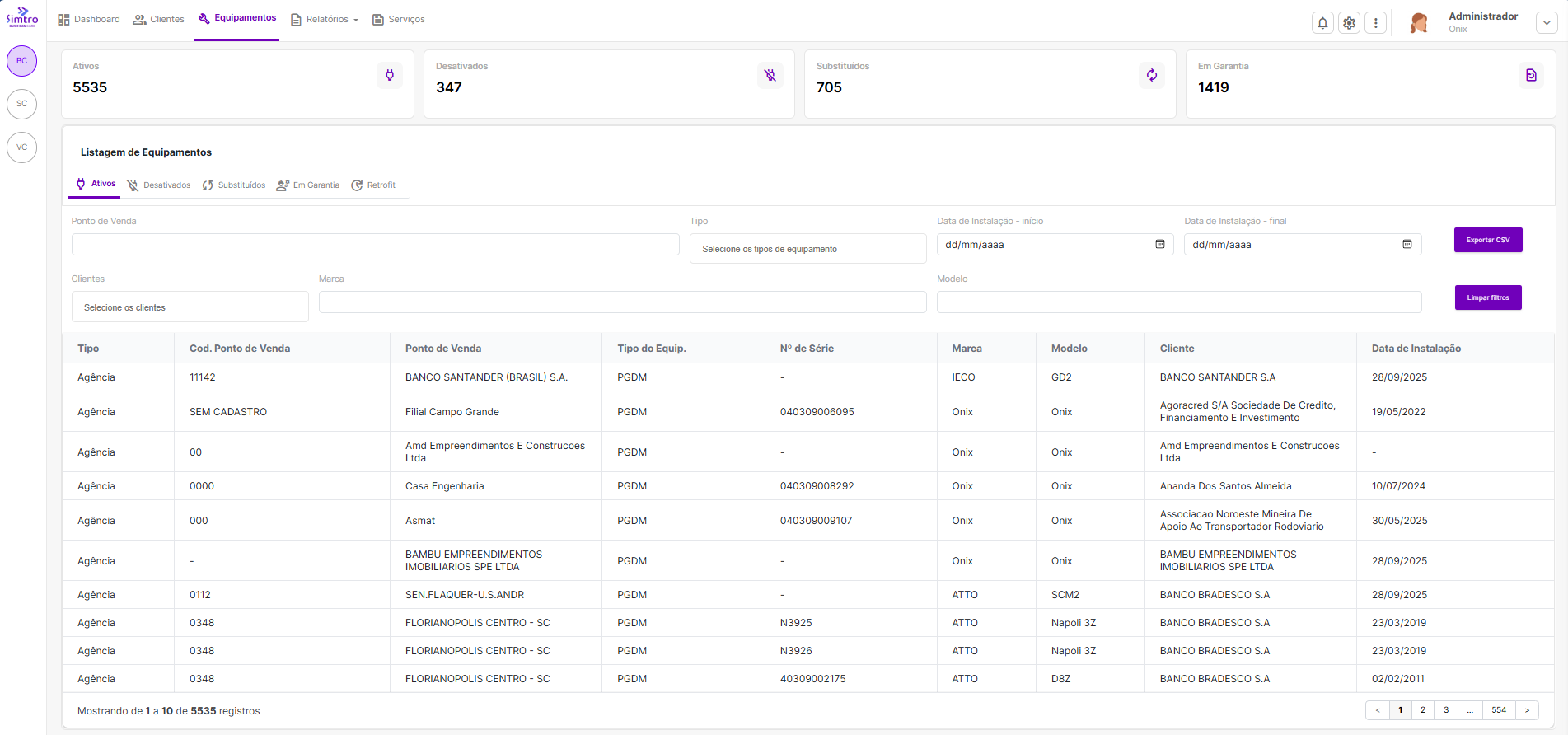
Task: Click the notifications bell icon
Action: [1322, 23]
